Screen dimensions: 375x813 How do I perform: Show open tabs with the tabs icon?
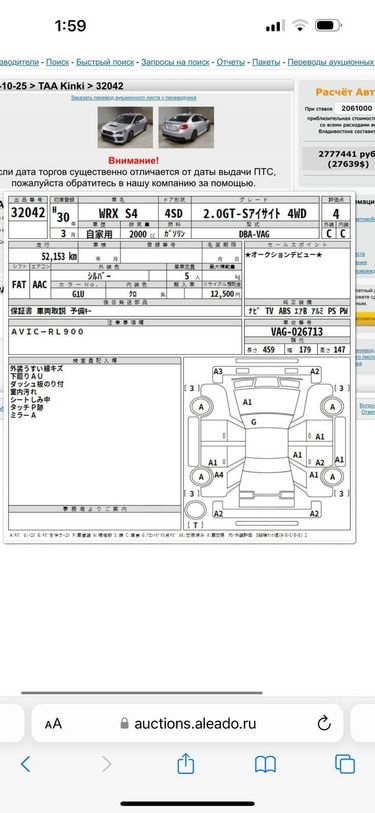pos(345,764)
